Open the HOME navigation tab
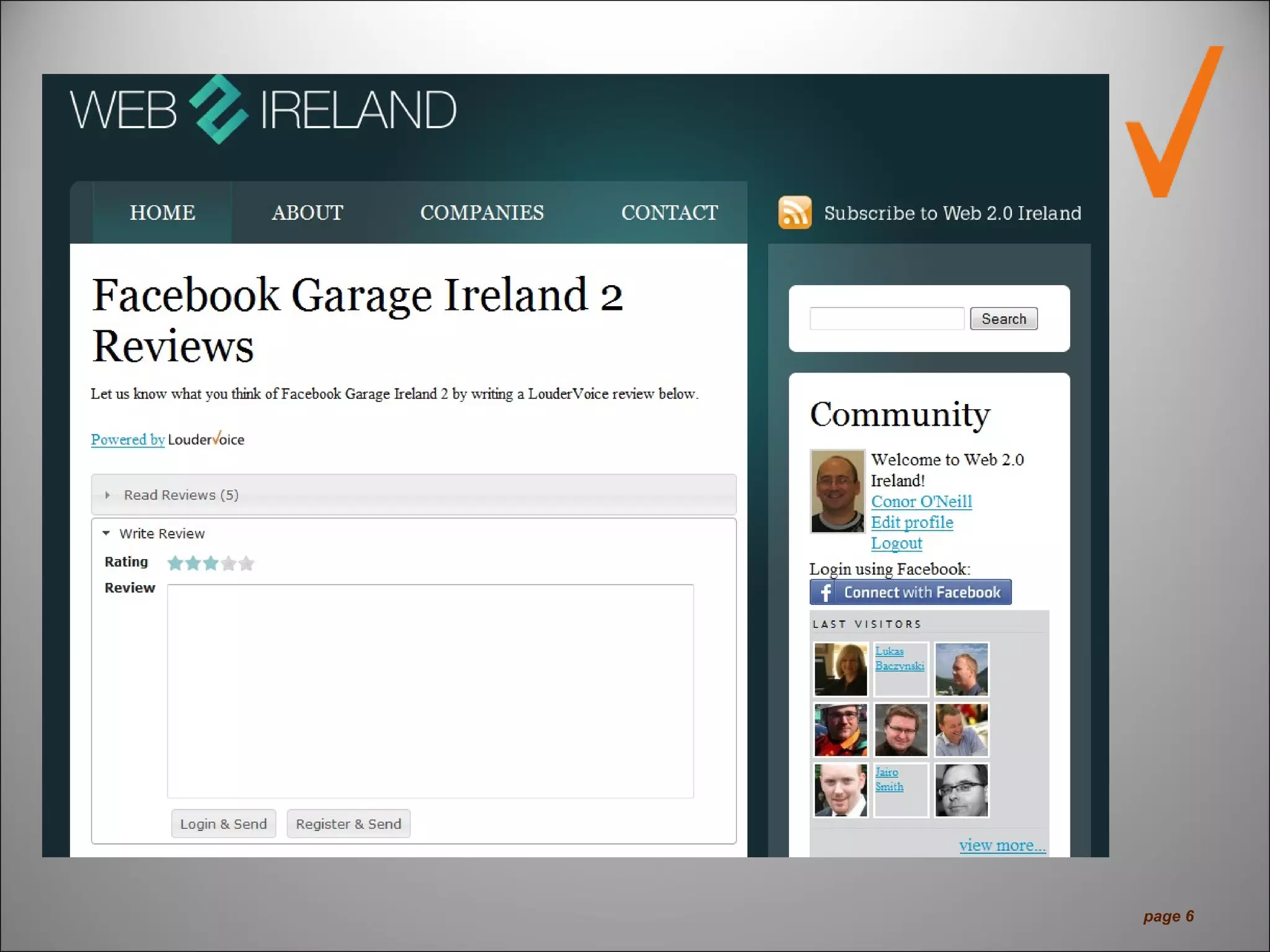This screenshot has height=952, width=1270. [x=162, y=213]
